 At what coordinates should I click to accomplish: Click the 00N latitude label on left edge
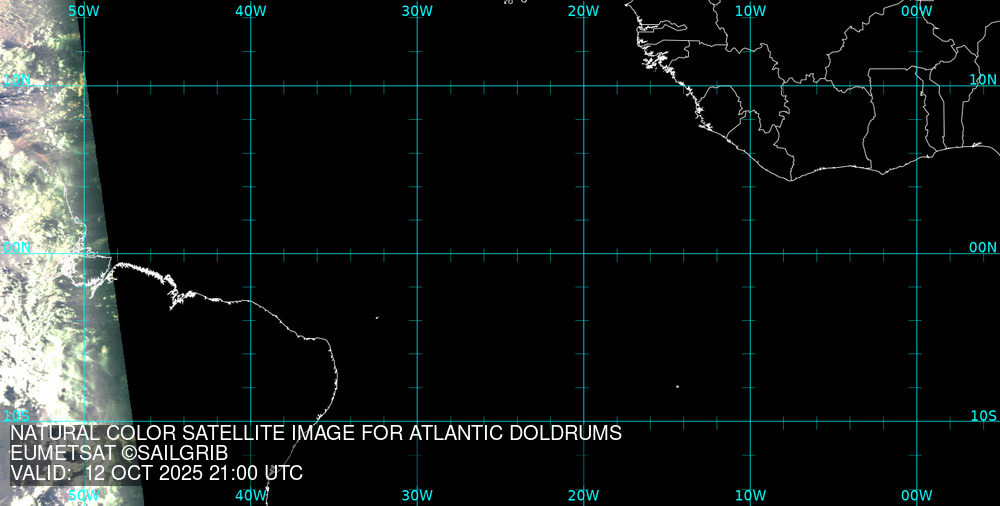(16, 247)
